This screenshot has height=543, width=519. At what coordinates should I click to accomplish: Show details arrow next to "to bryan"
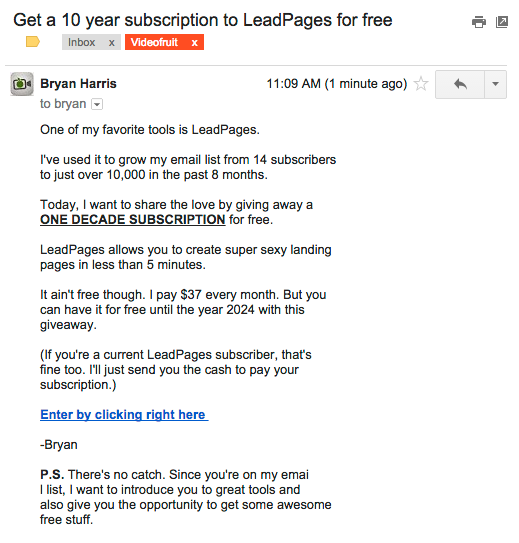(97, 104)
